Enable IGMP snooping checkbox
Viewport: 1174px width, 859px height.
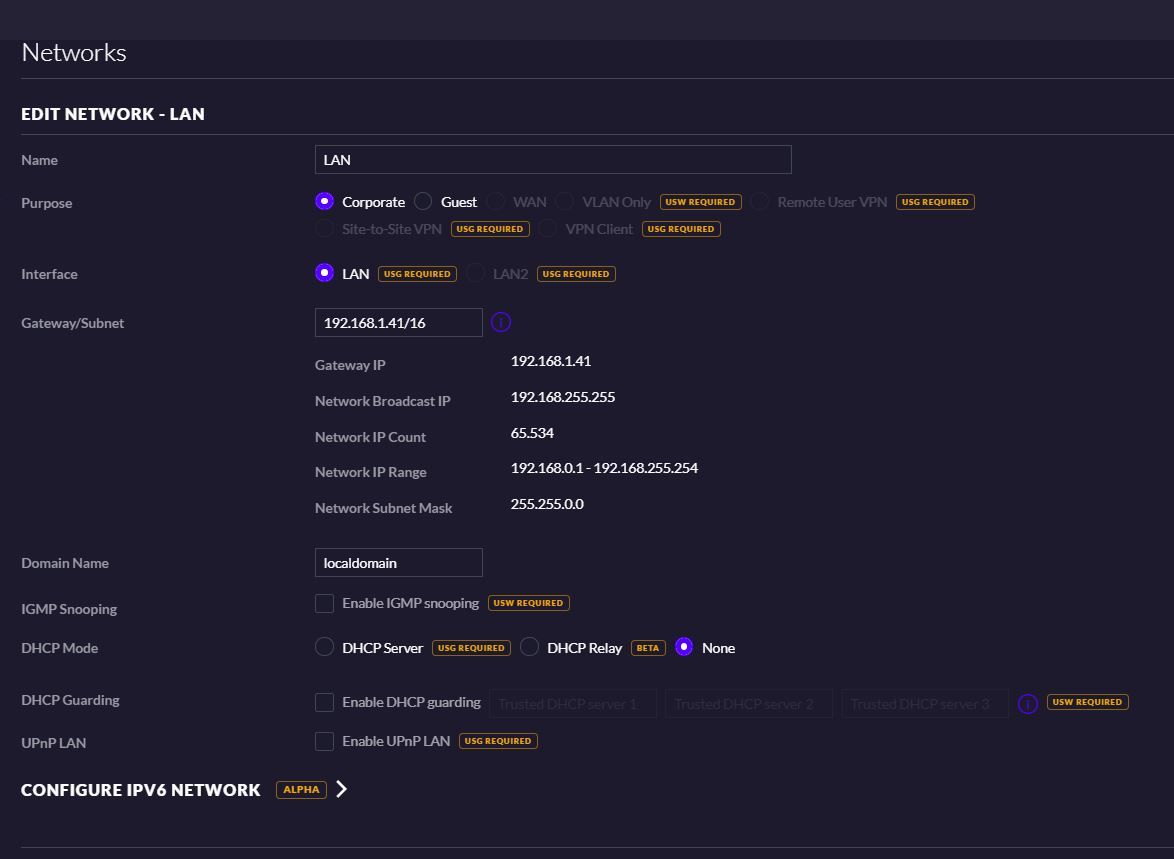(x=324, y=603)
